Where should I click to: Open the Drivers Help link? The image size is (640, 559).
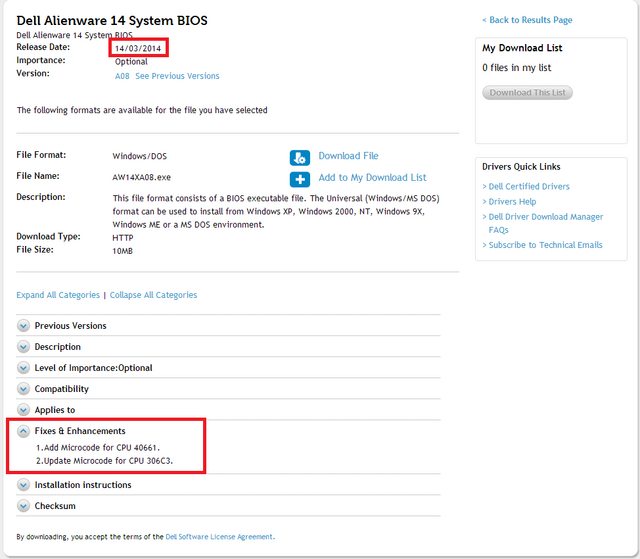point(512,202)
